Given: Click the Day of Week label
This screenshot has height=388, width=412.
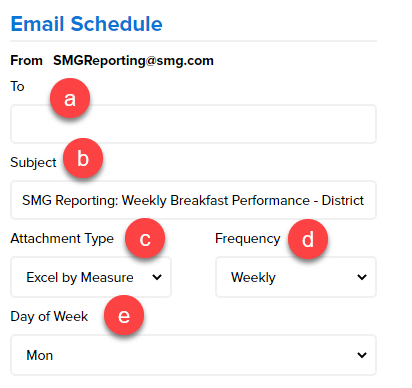Looking at the screenshot, I should pos(49,316).
